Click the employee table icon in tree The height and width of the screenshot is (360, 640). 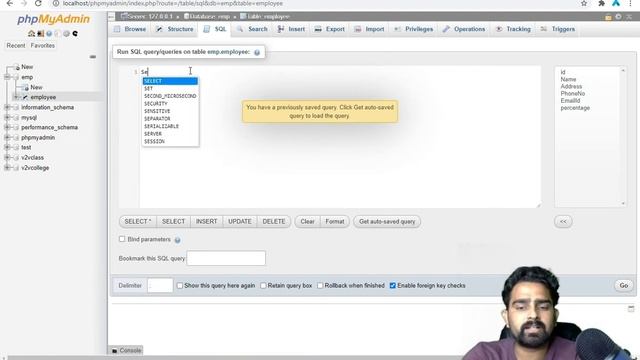coord(25,97)
